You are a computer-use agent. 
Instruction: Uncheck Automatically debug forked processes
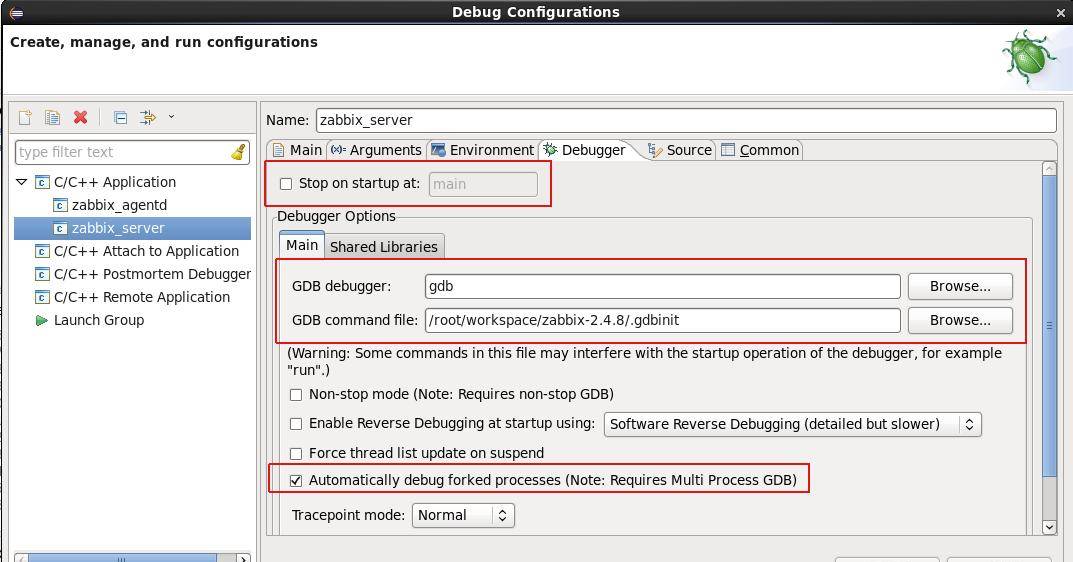pos(296,480)
